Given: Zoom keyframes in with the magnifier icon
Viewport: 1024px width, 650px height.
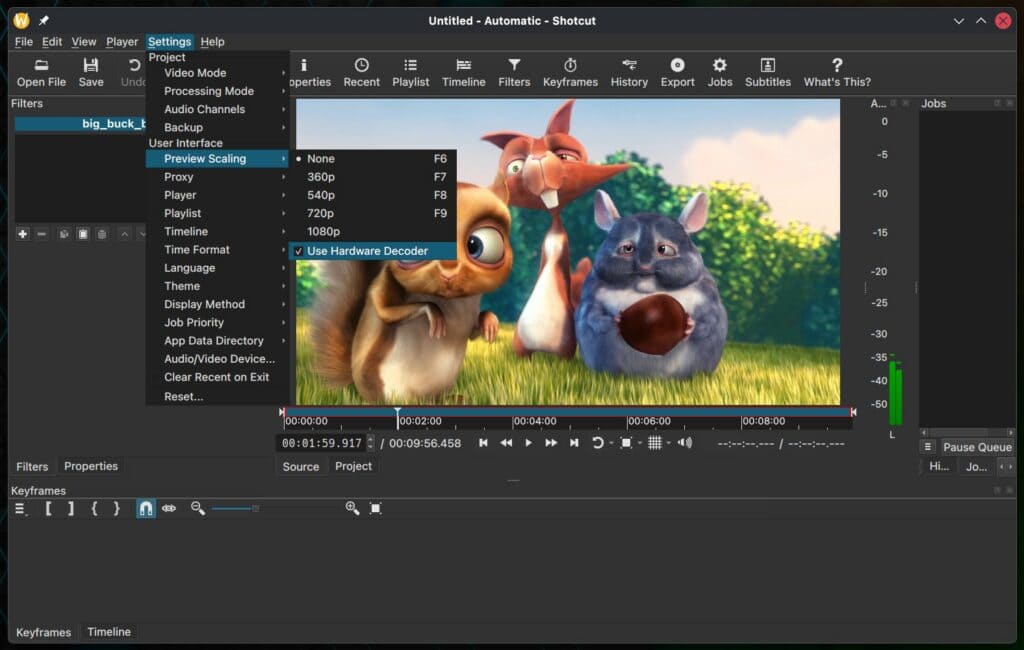Looking at the screenshot, I should click(x=351, y=508).
